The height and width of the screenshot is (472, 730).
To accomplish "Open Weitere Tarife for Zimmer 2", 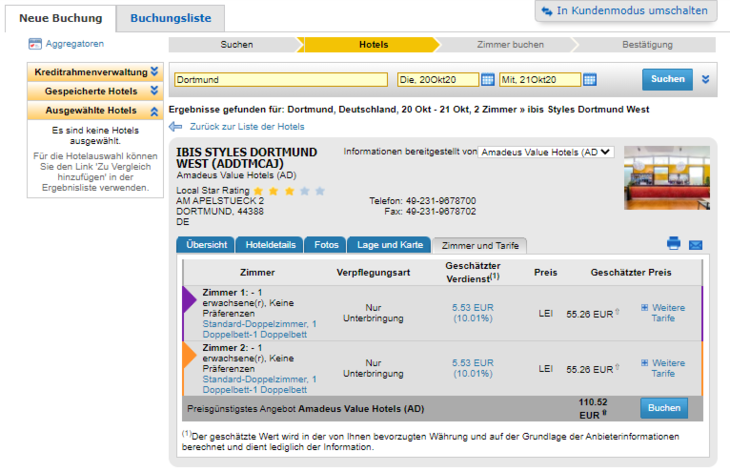I will (x=668, y=368).
